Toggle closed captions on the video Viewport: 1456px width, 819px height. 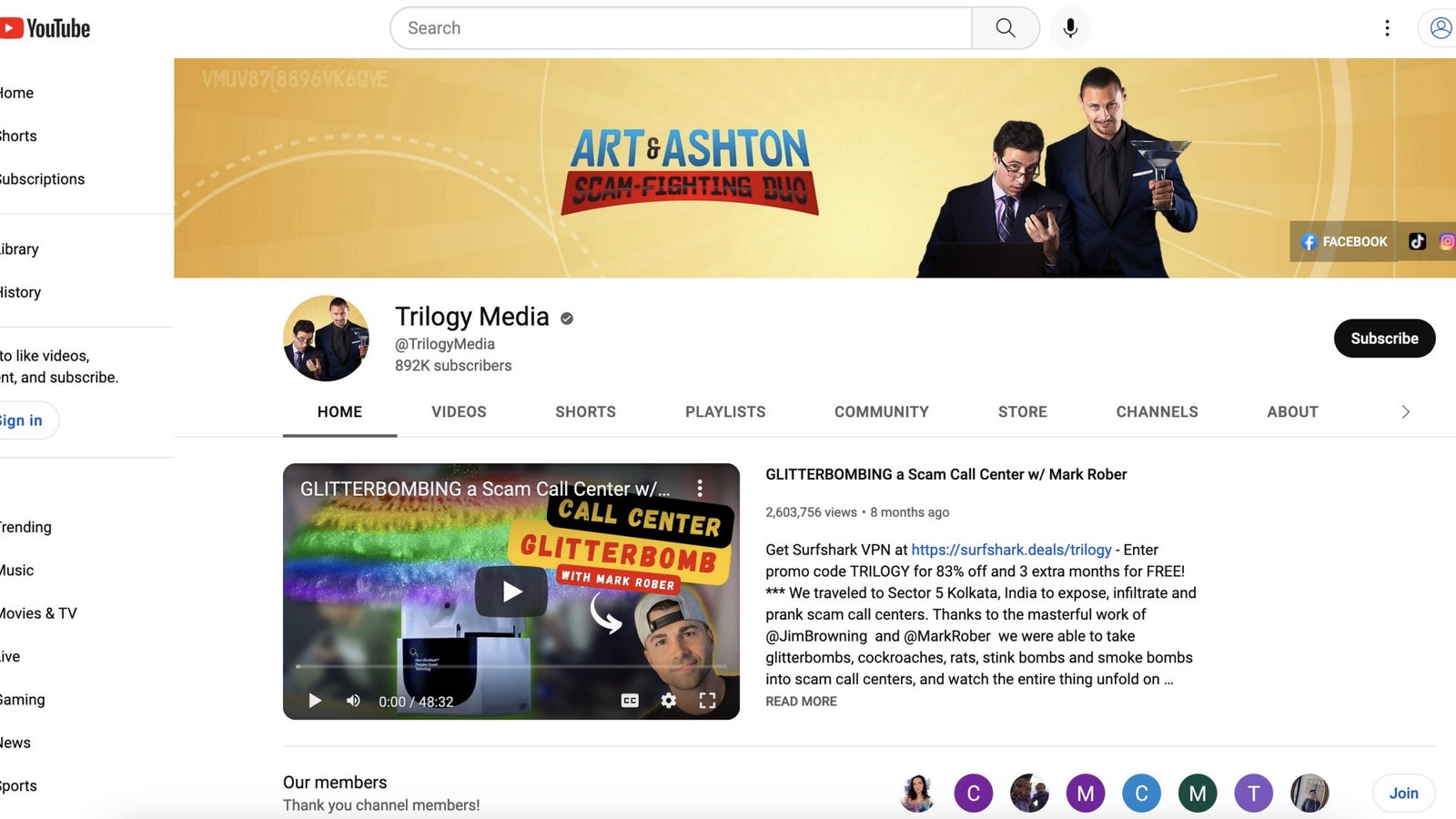tap(630, 701)
